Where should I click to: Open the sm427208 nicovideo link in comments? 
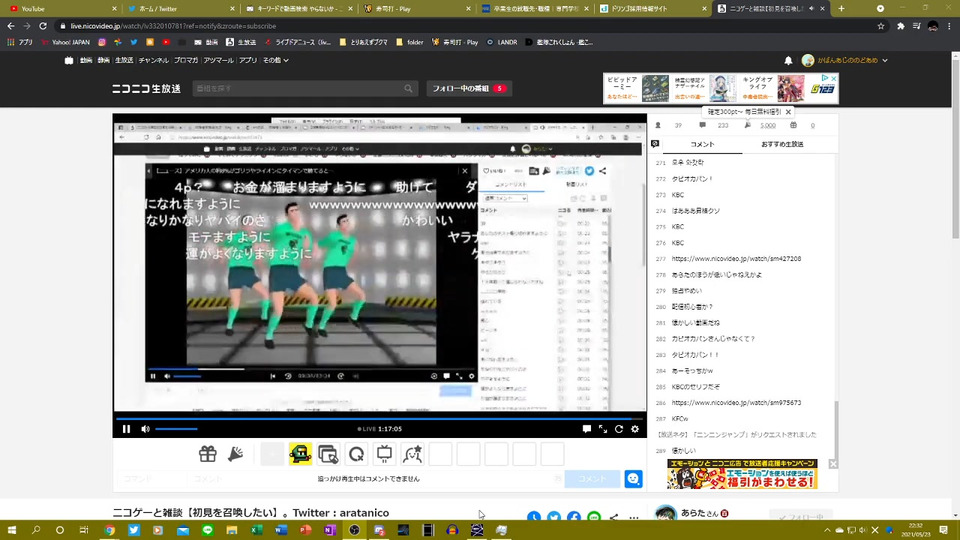pos(736,259)
